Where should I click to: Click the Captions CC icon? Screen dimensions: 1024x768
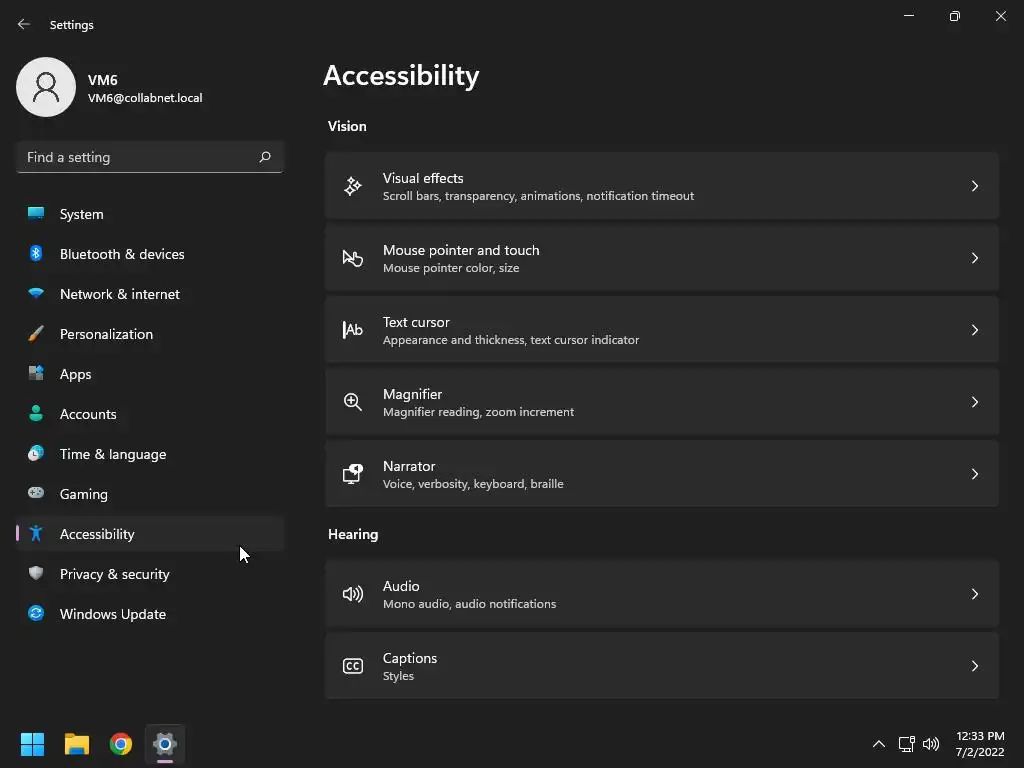tap(352, 666)
